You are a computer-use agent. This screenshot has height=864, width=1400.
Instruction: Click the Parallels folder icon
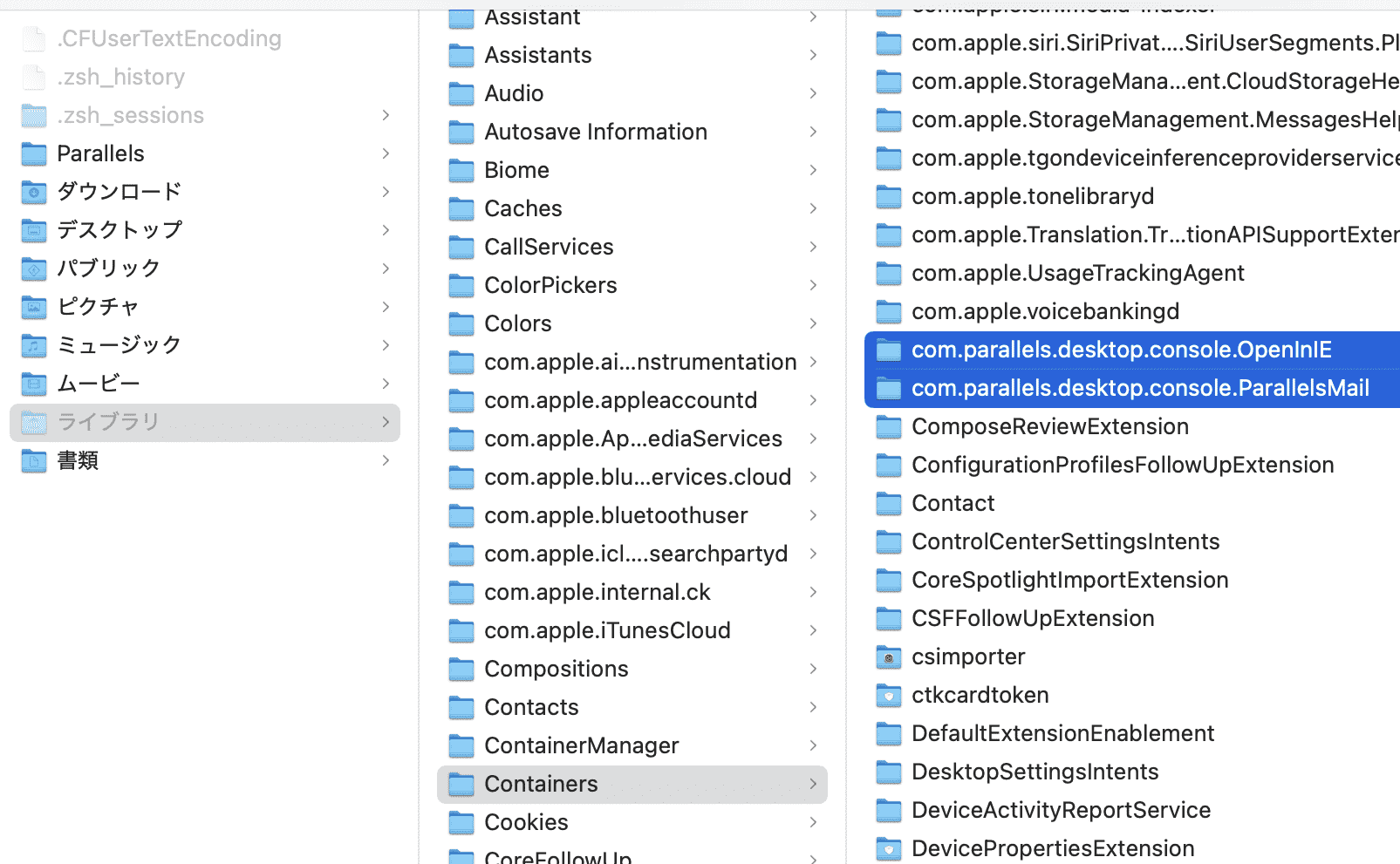tap(33, 153)
